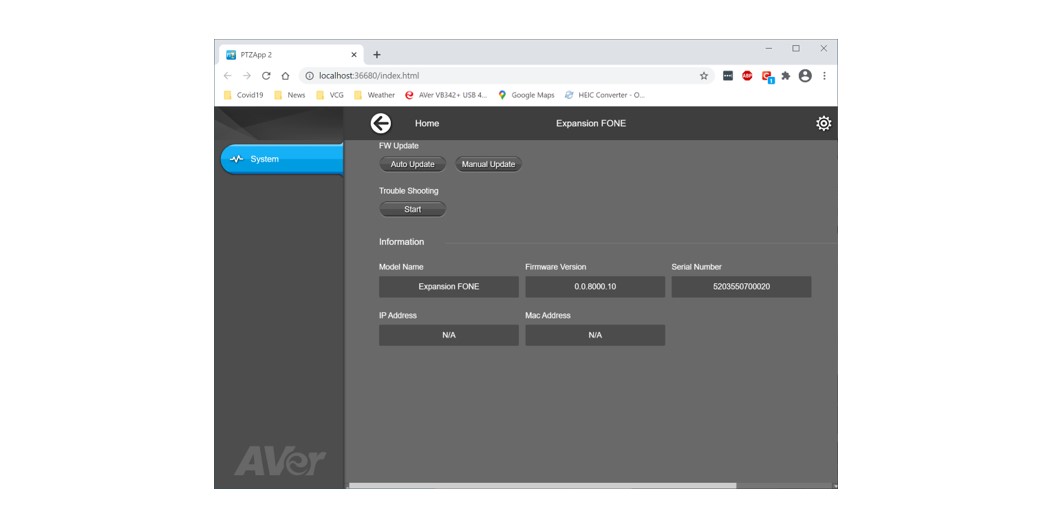Screen dimensions: 1052x527
Task: Click the back arrow icon beside Home
Action: pos(380,124)
